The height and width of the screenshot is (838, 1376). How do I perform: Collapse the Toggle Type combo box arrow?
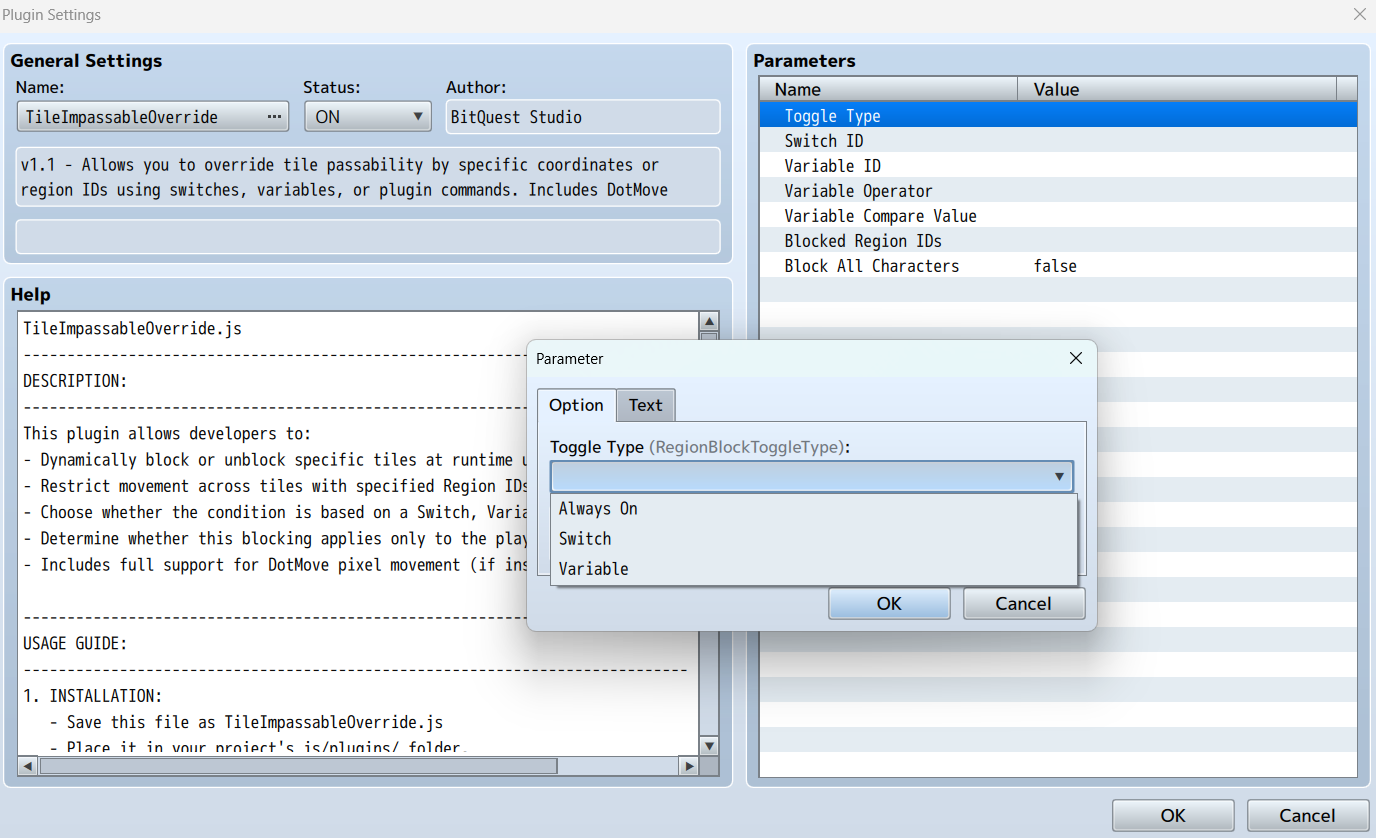pos(1059,477)
